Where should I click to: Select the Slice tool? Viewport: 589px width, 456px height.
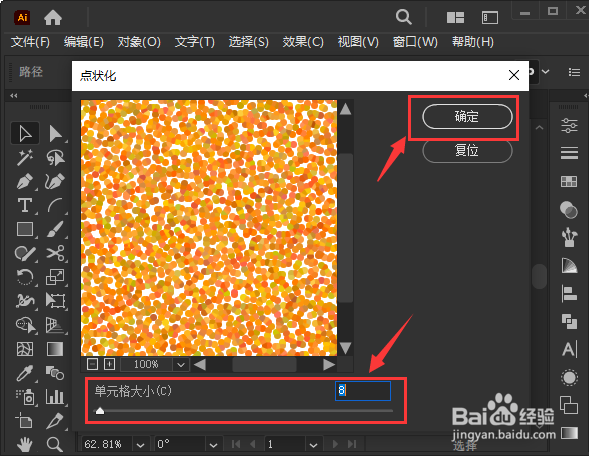(x=55, y=421)
